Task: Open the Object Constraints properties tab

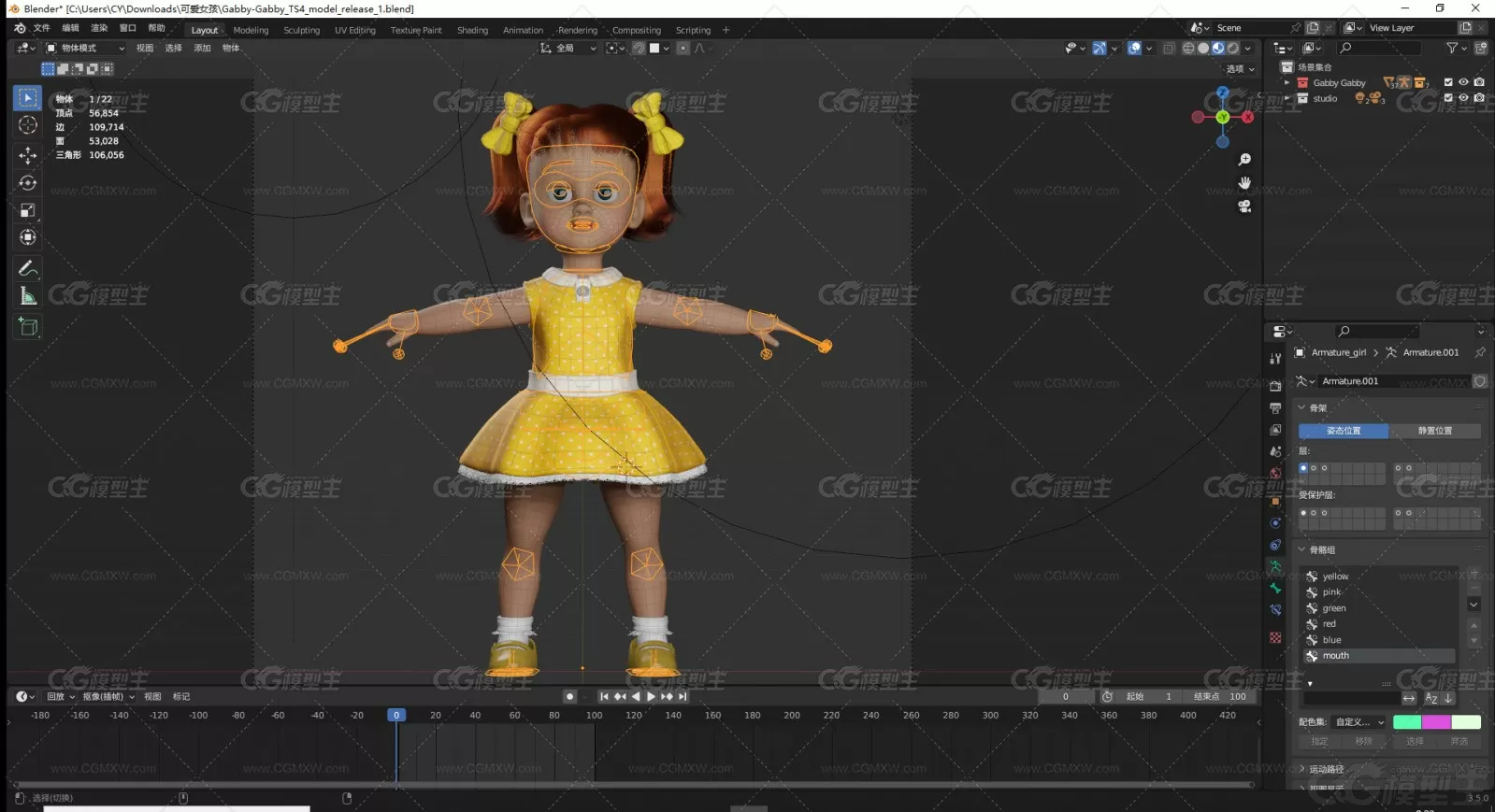Action: (x=1275, y=545)
